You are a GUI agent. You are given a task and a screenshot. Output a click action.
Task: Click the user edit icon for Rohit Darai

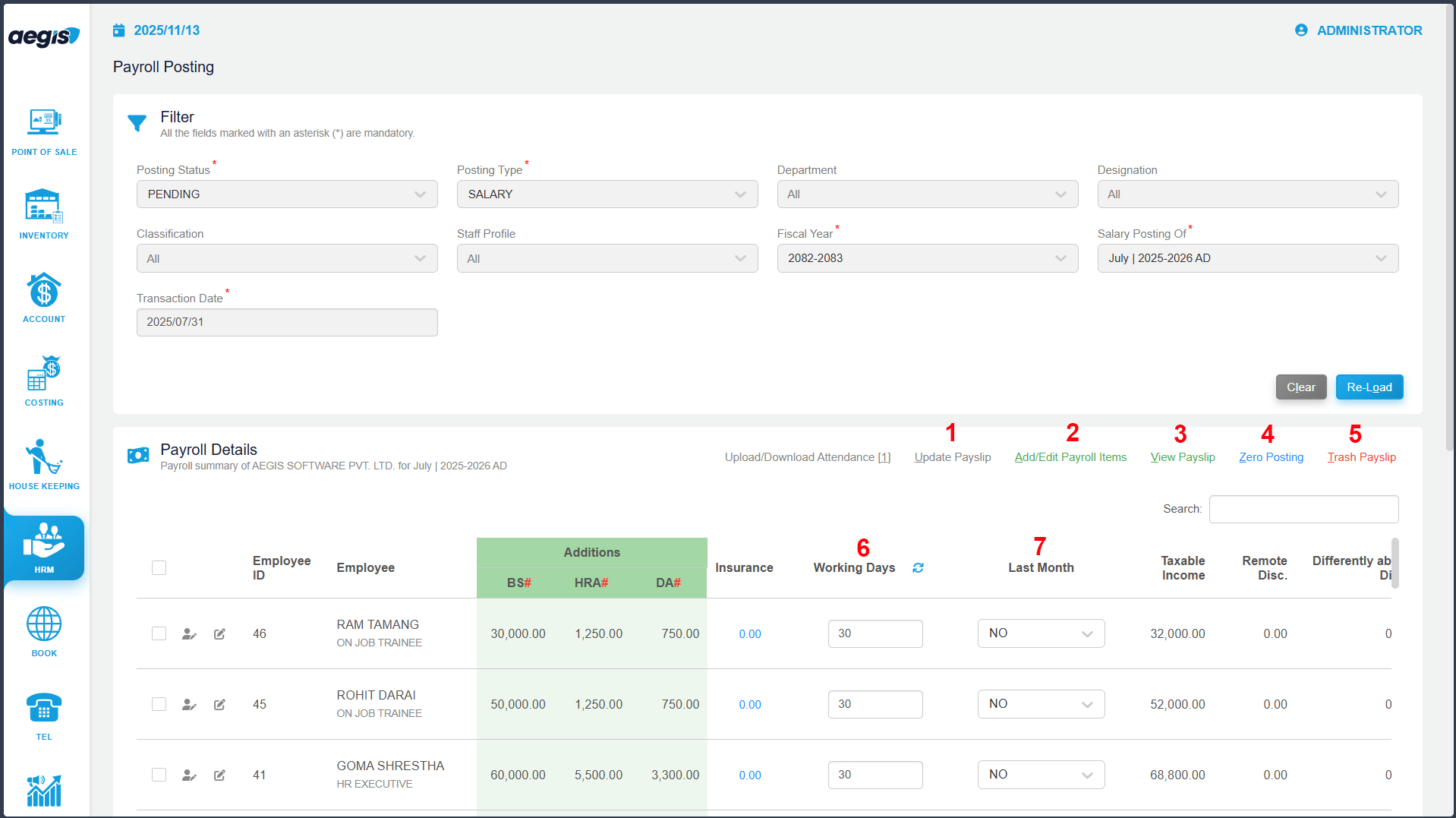pyautogui.click(x=189, y=705)
